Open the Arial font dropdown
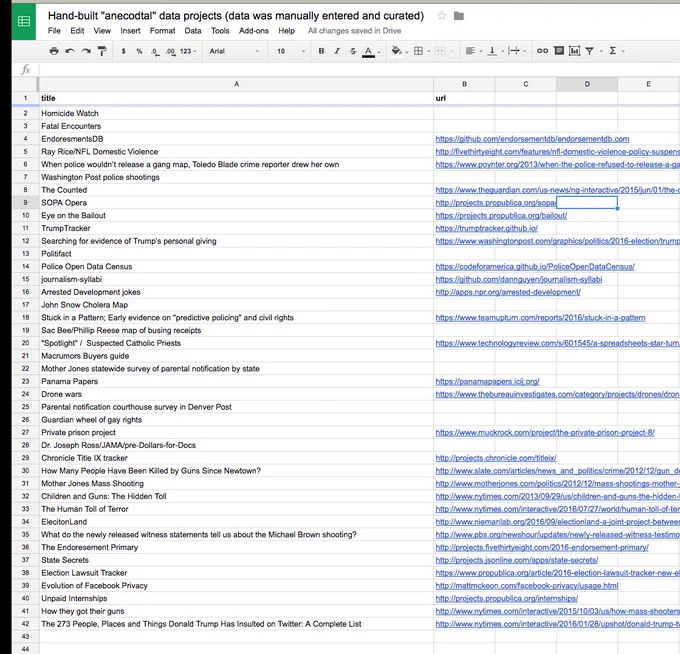 coord(234,51)
